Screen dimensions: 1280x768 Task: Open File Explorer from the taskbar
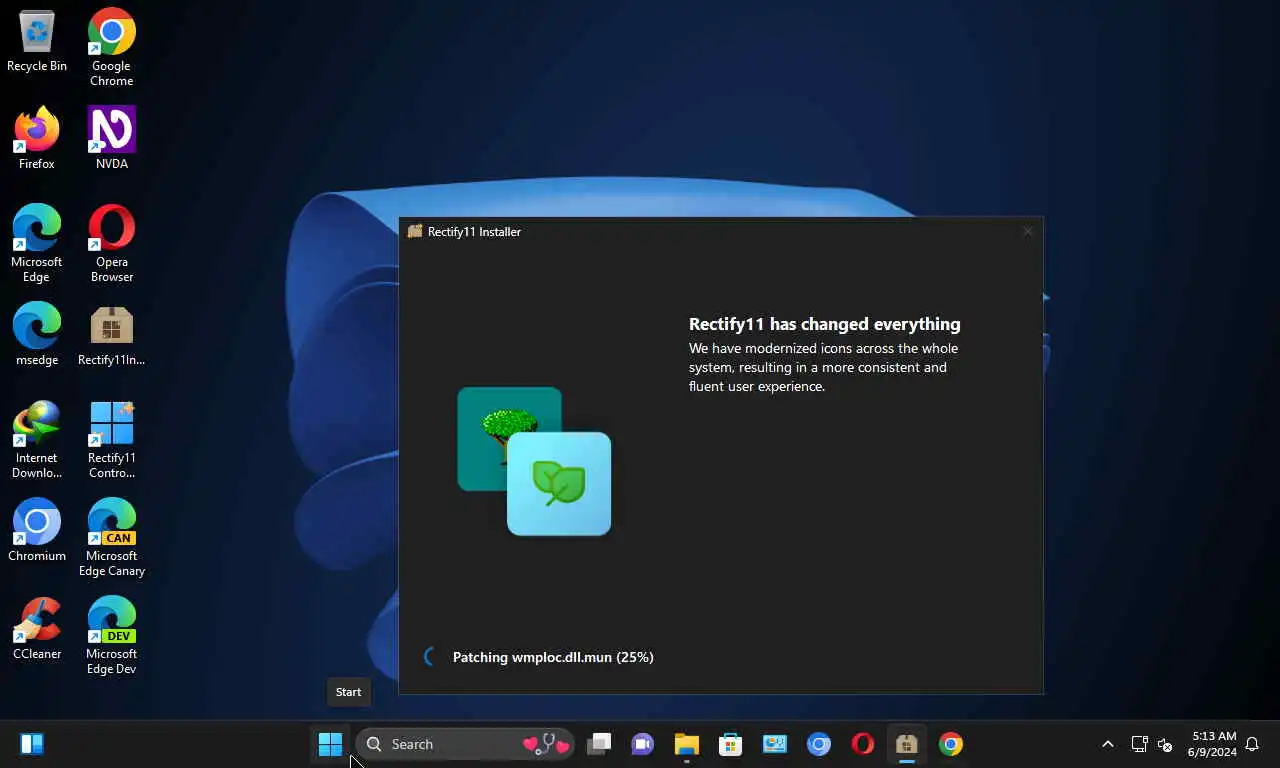[x=686, y=744]
